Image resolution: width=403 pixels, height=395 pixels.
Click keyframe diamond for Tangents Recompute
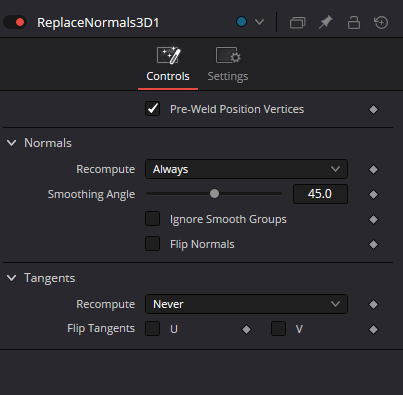tap(373, 304)
